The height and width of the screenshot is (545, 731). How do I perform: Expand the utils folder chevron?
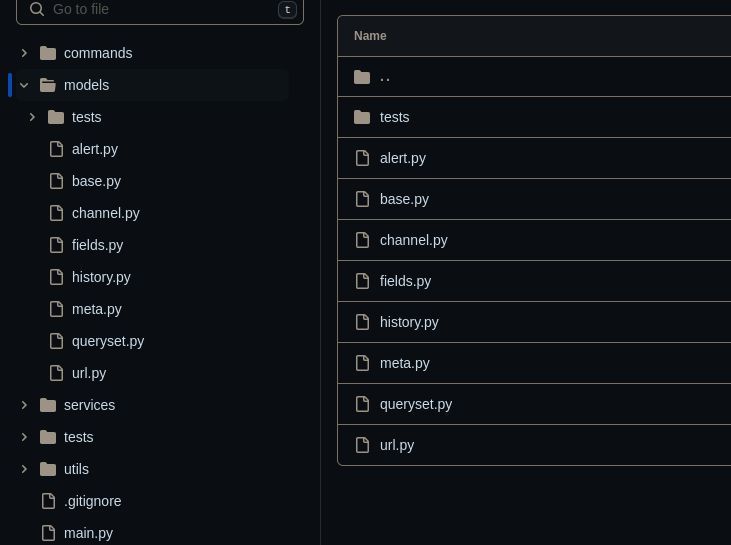[x=24, y=469]
